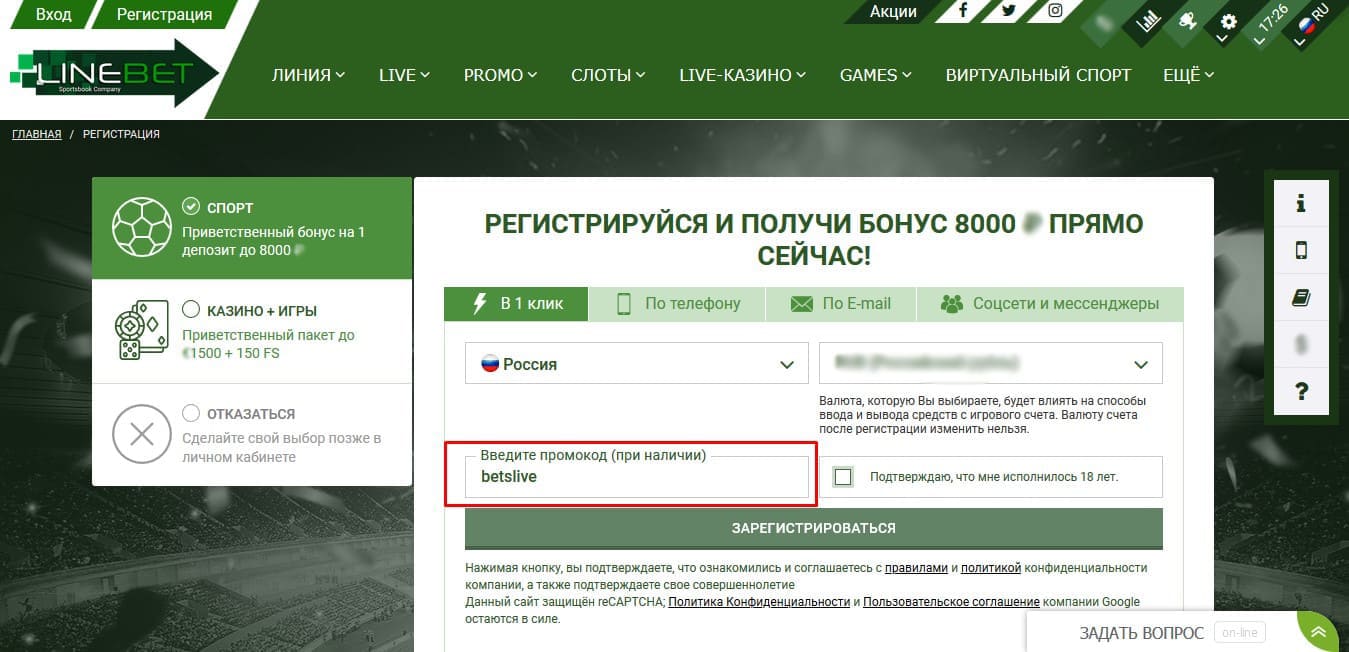Viewport: 1349px width, 652px height.
Task: Open the statistics bar chart icon
Action: pyautogui.click(x=1150, y=20)
